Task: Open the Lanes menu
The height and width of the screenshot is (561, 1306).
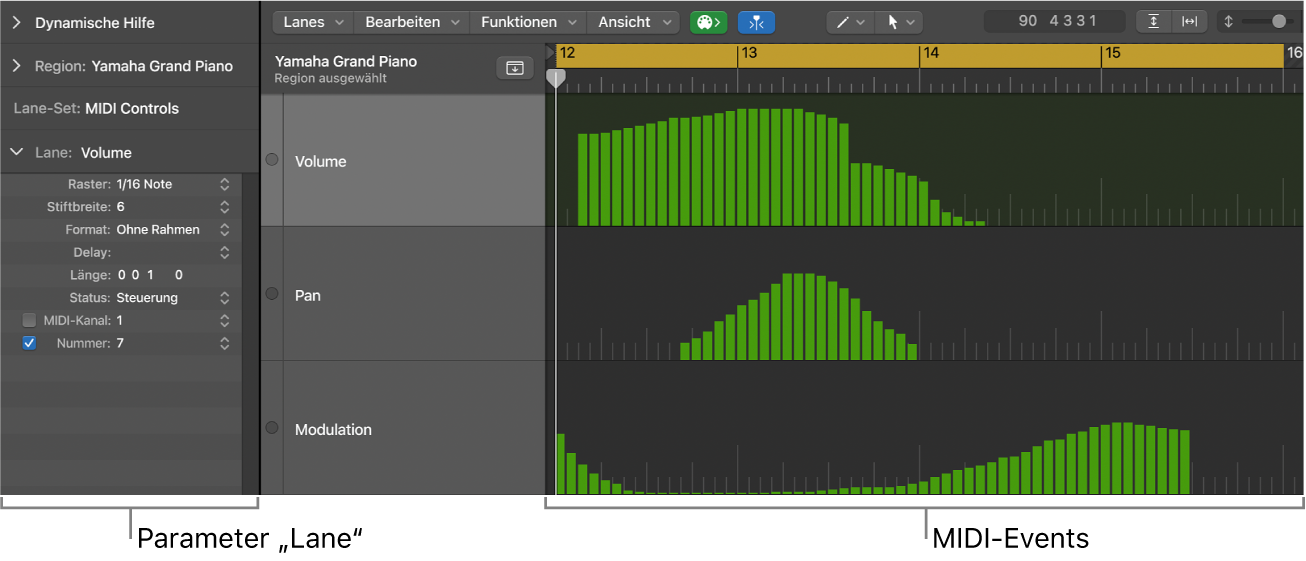Action: (313, 22)
